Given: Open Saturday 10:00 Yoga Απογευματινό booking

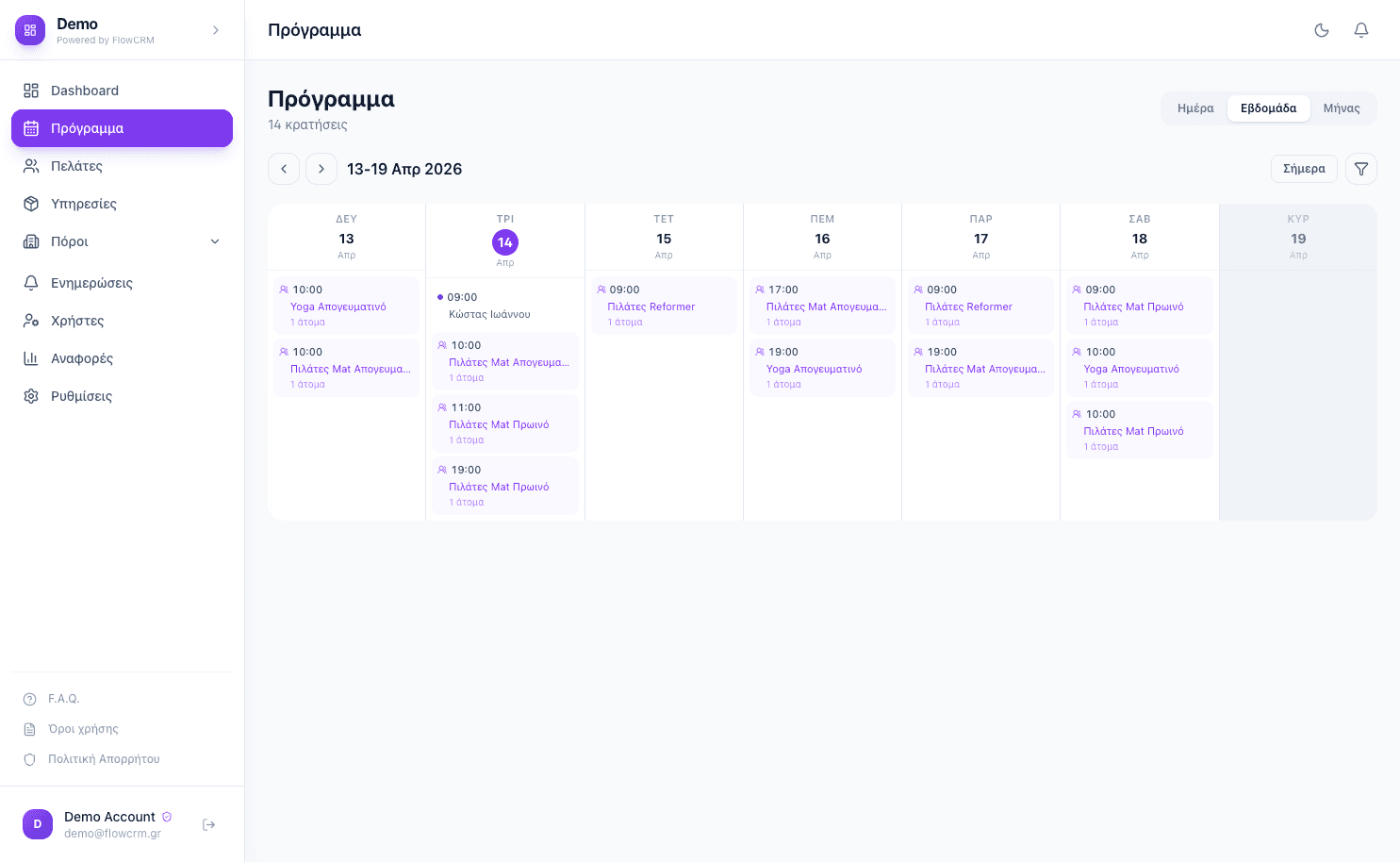Looking at the screenshot, I should pyautogui.click(x=1140, y=368).
